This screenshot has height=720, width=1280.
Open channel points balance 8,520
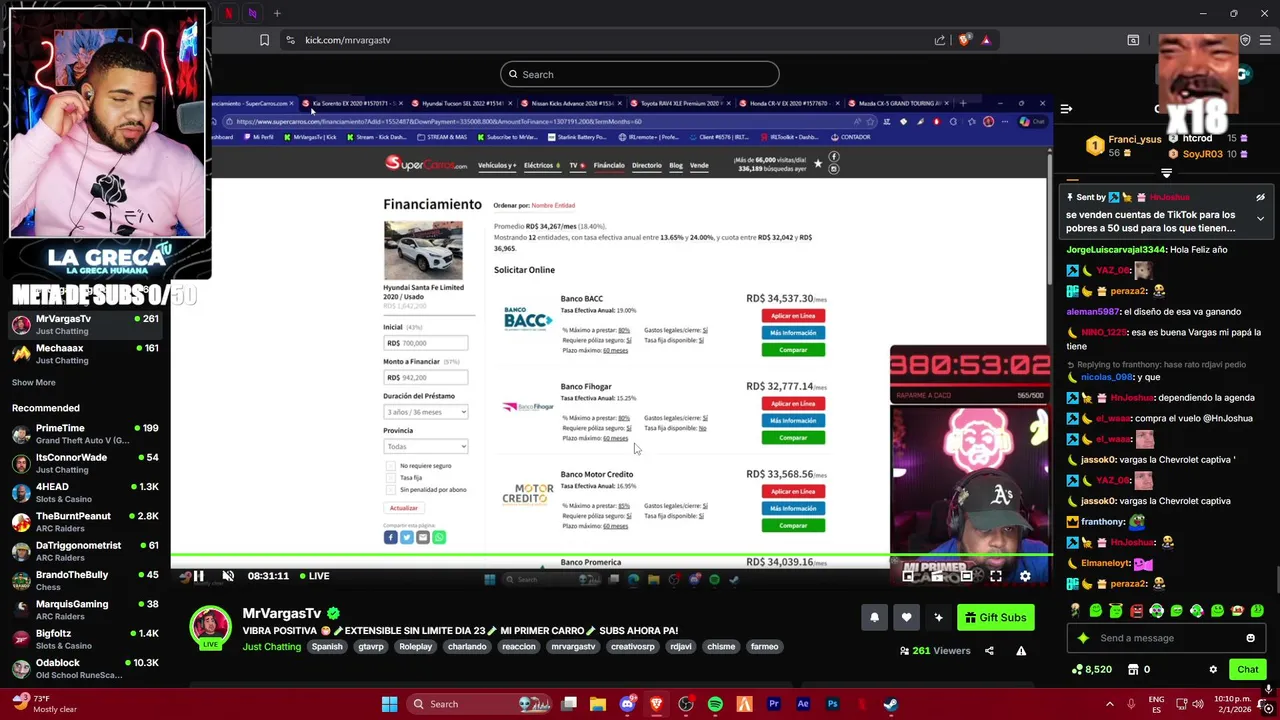point(1091,670)
